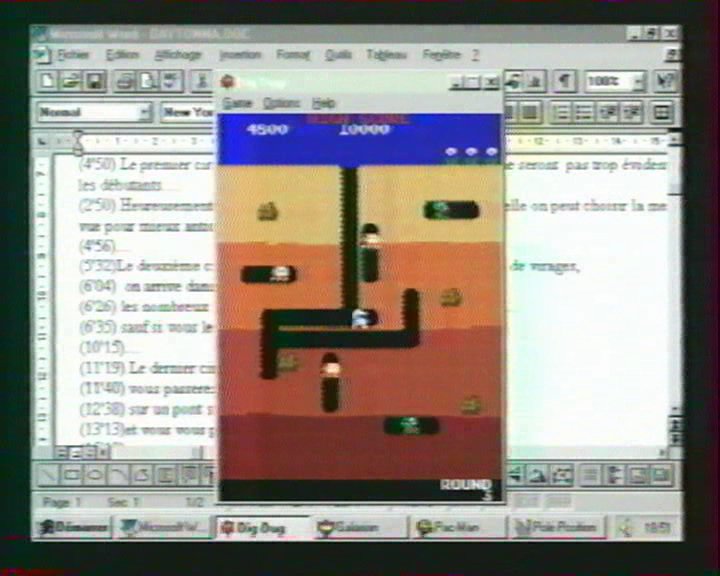The height and width of the screenshot is (576, 720).
Task: Open Word's Insertion menu
Action: tap(240, 55)
